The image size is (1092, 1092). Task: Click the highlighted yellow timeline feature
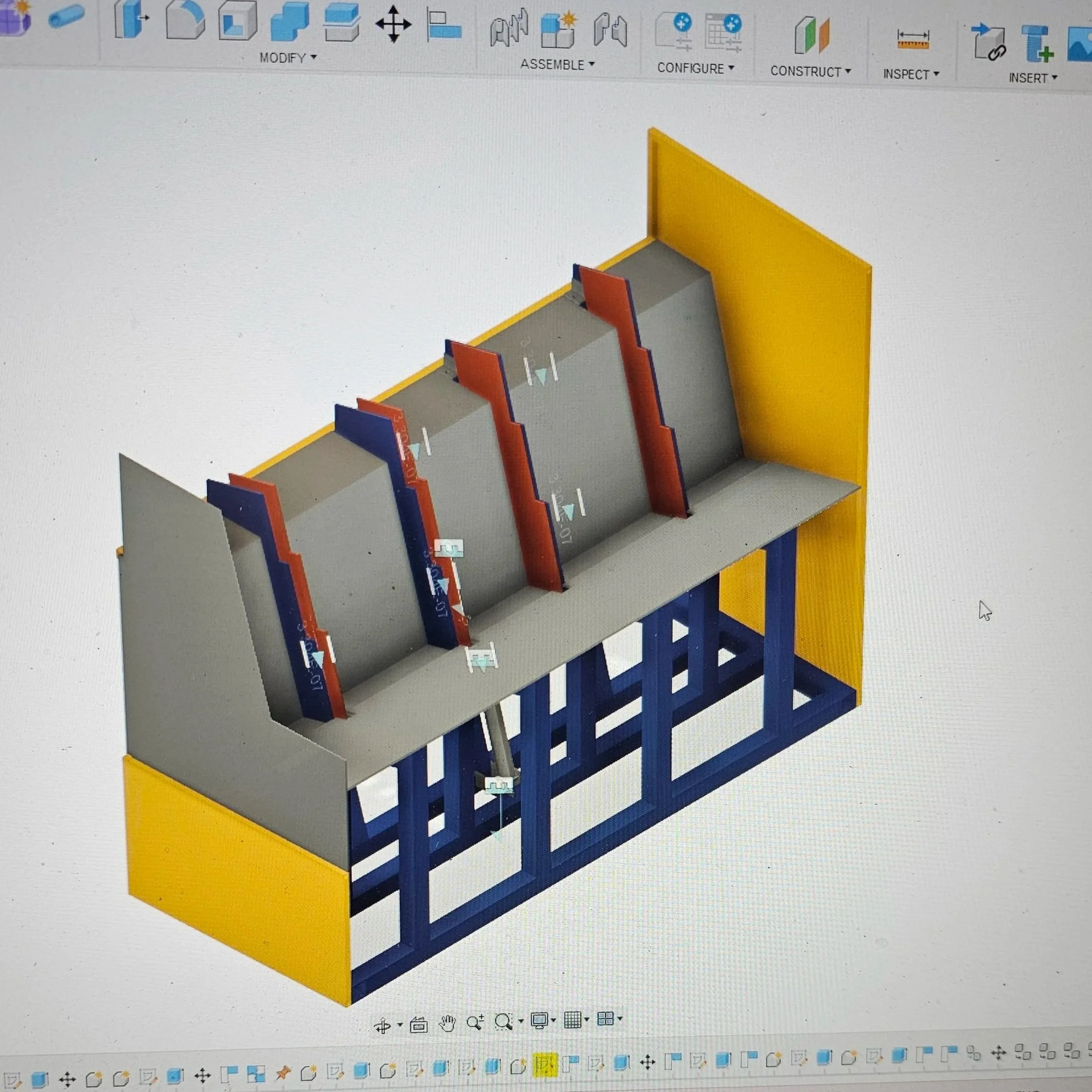[545, 1064]
